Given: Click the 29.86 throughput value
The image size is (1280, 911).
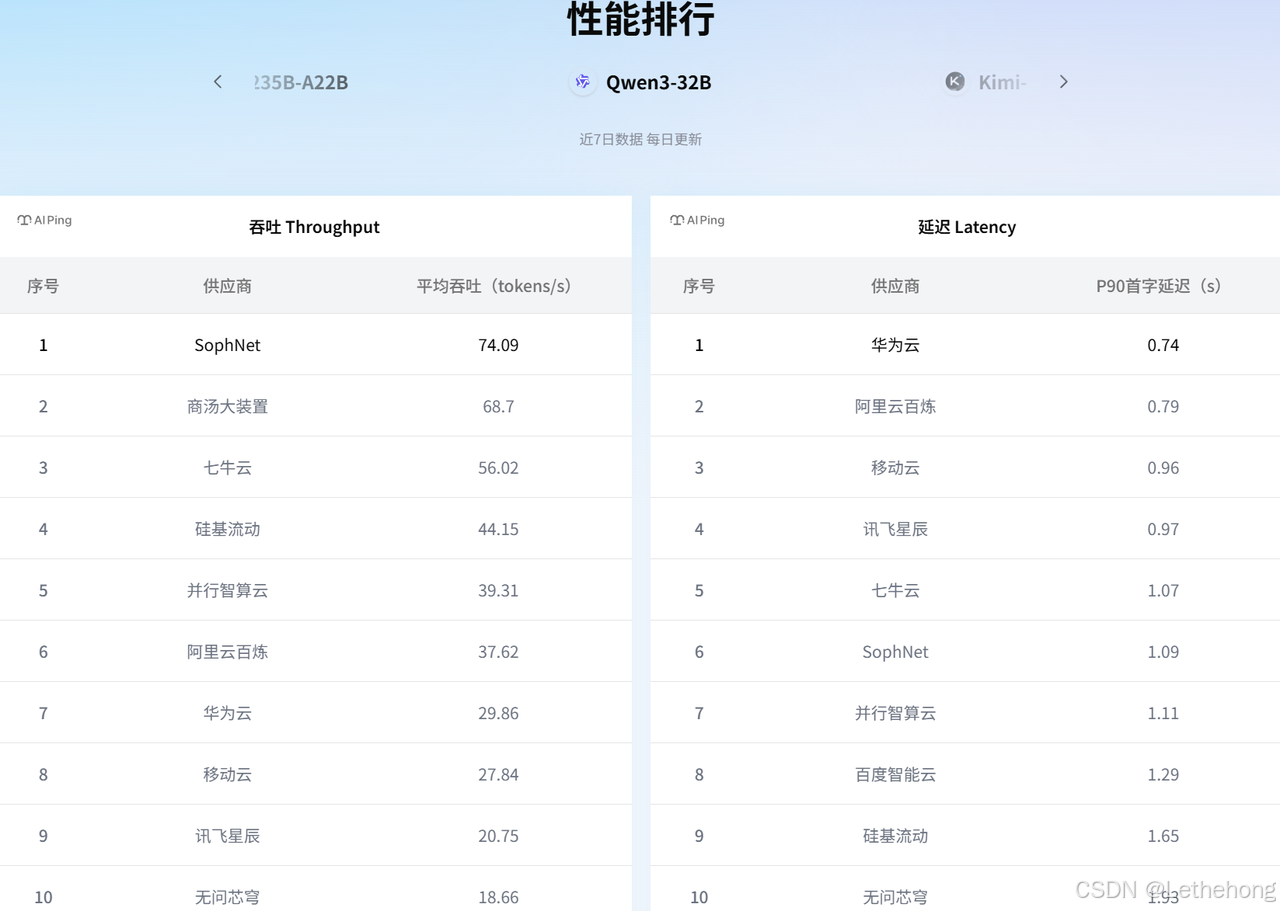Looking at the screenshot, I should click(498, 713).
